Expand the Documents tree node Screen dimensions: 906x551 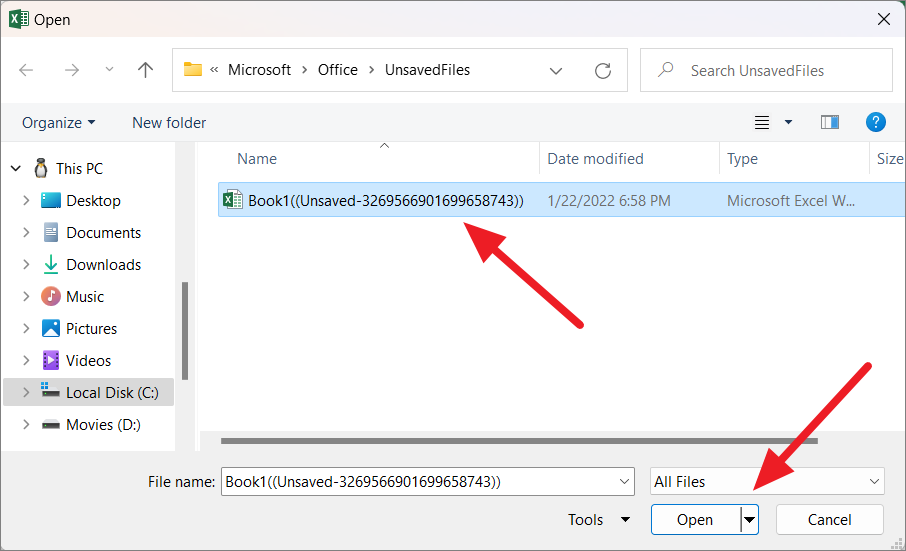pos(26,232)
